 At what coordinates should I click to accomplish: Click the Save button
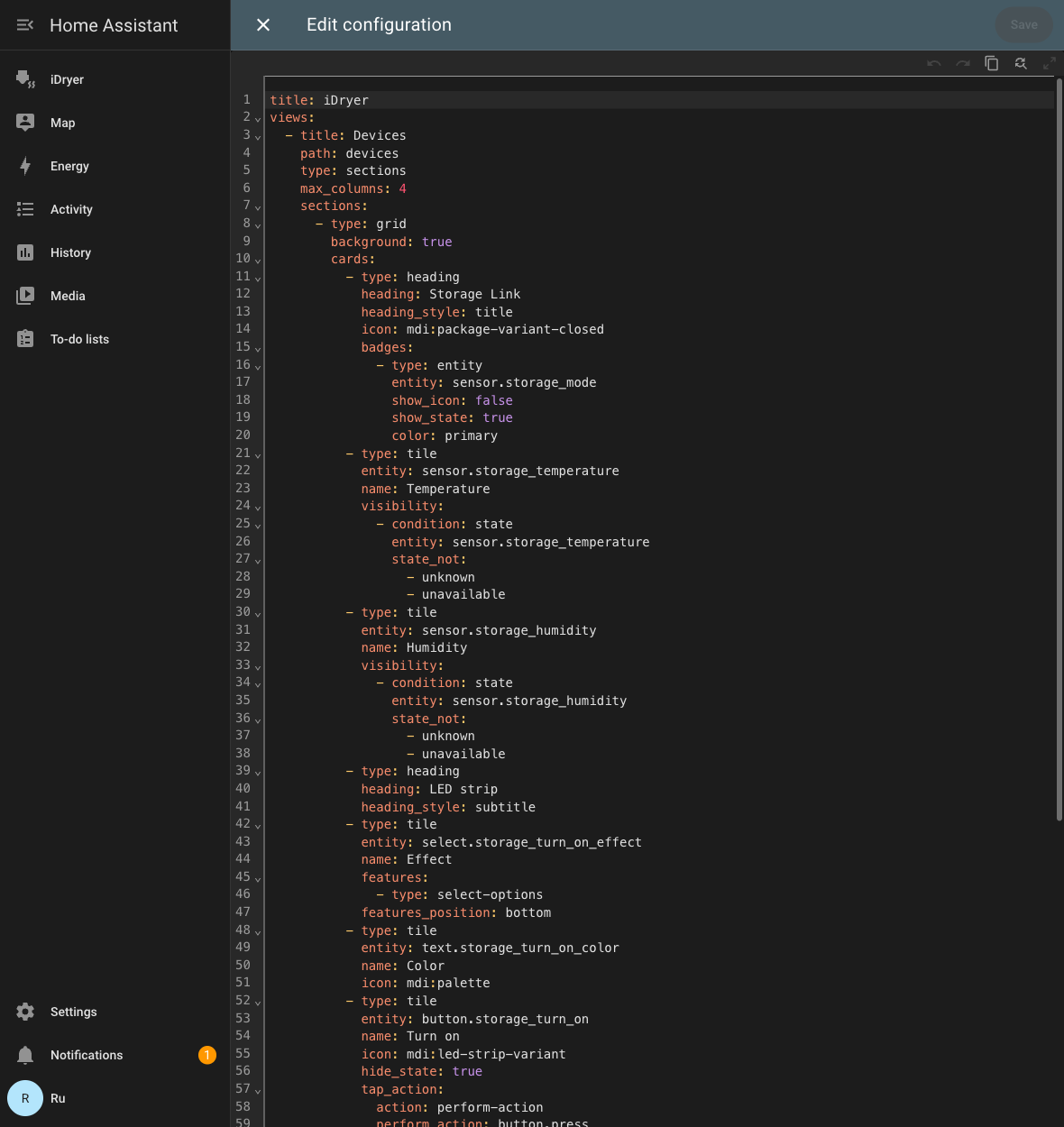tap(1023, 25)
